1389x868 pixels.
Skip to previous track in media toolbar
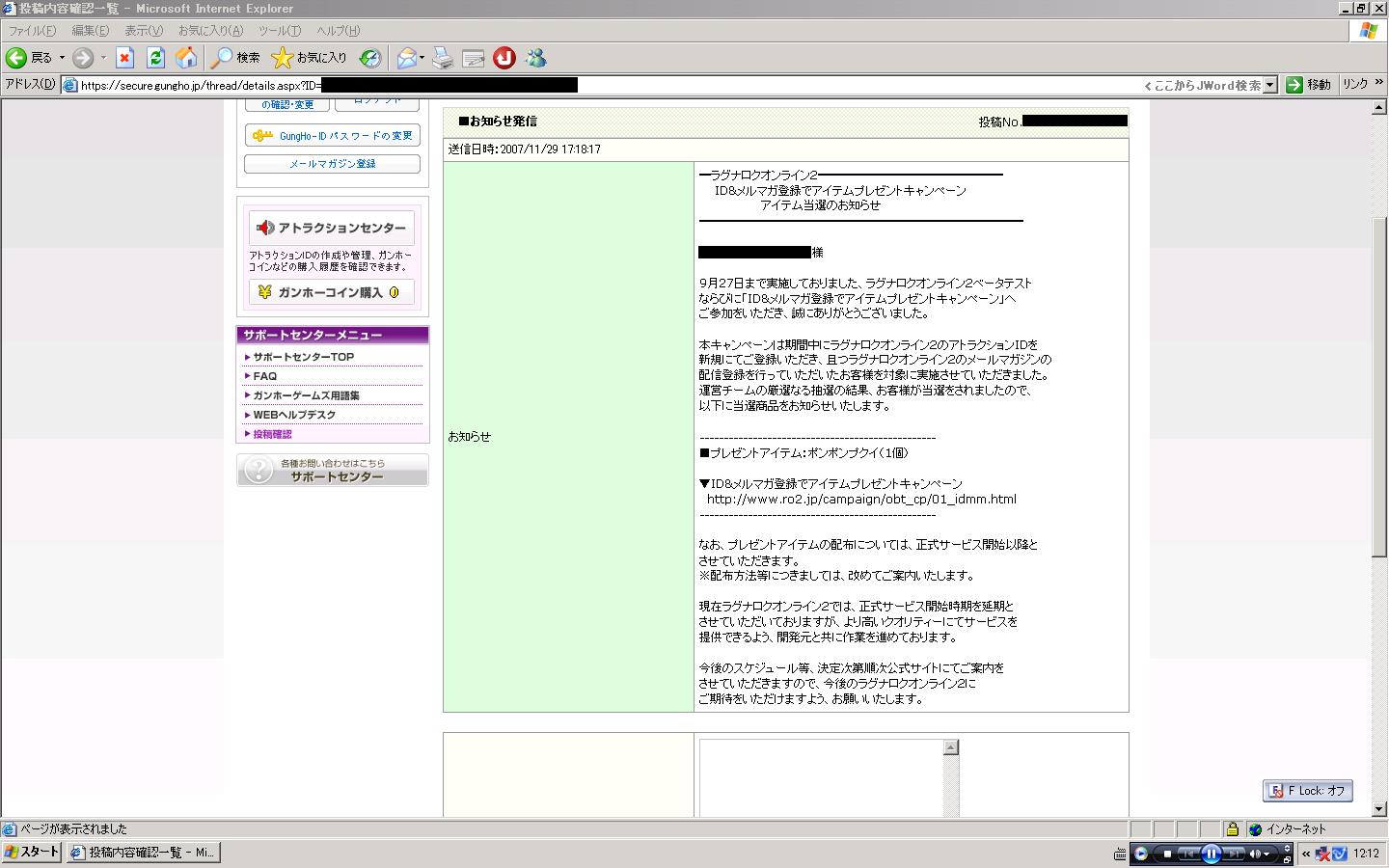tap(1187, 854)
